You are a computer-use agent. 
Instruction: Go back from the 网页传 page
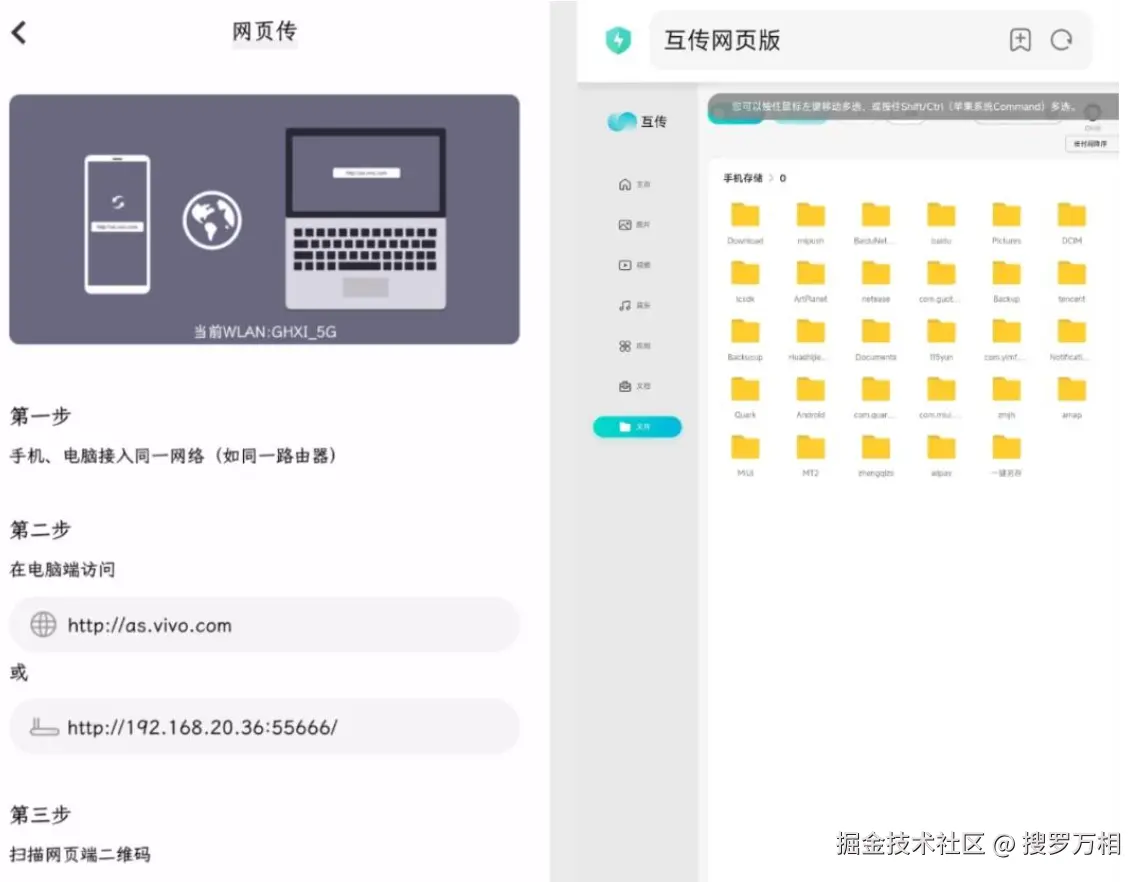[20, 32]
